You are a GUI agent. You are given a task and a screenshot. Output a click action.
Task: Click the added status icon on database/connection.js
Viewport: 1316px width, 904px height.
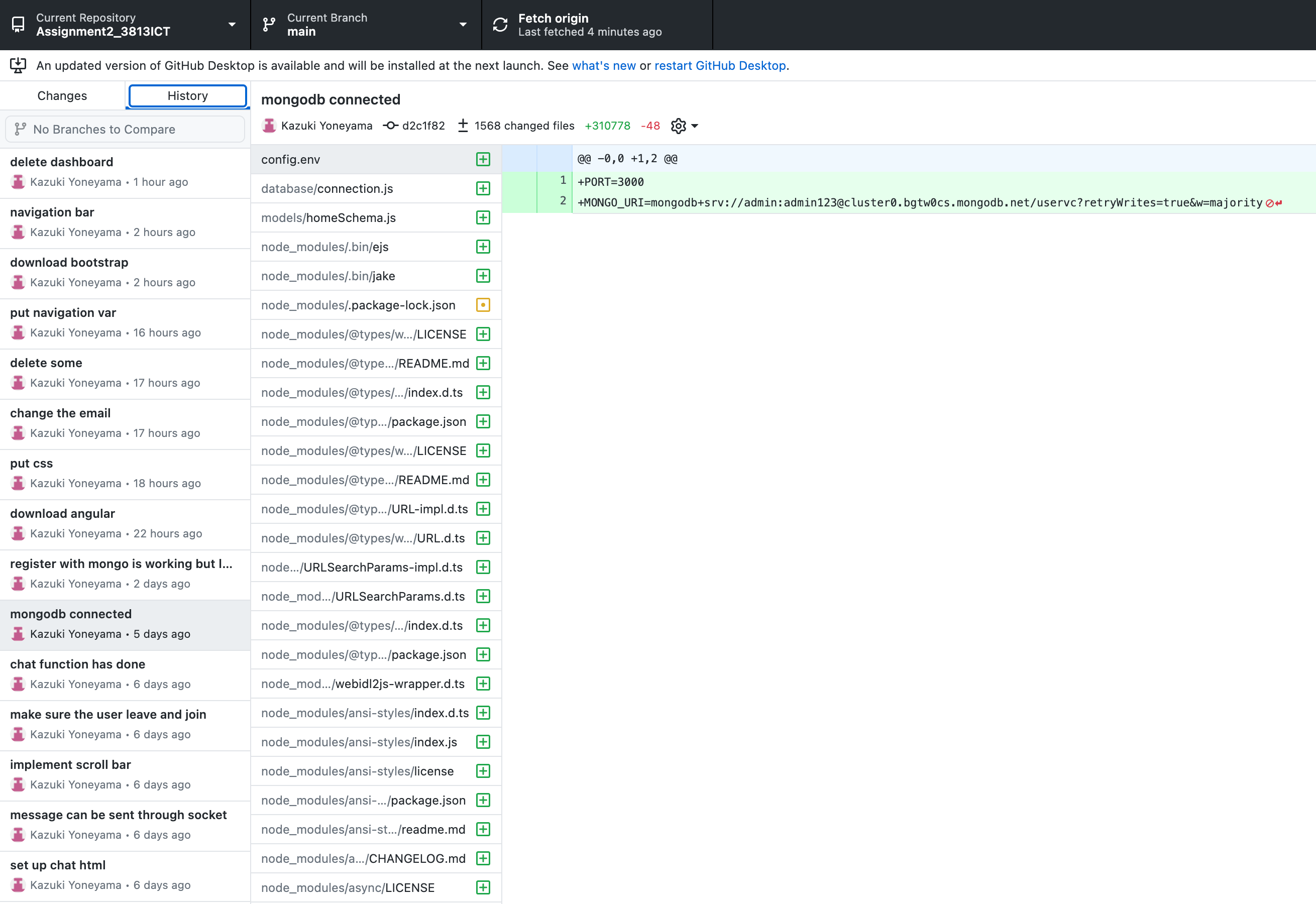(483, 188)
